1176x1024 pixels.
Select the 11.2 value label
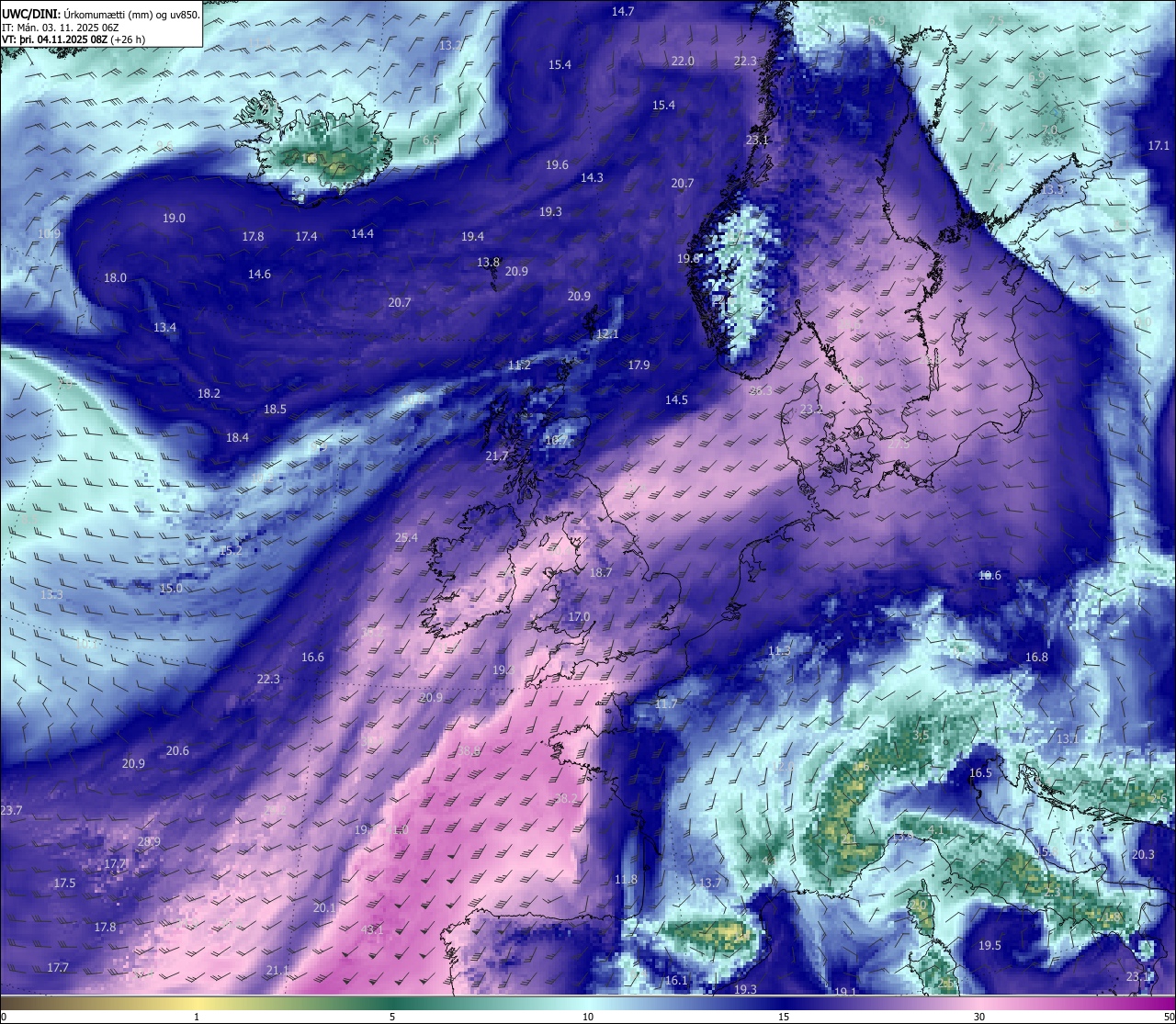pos(519,366)
